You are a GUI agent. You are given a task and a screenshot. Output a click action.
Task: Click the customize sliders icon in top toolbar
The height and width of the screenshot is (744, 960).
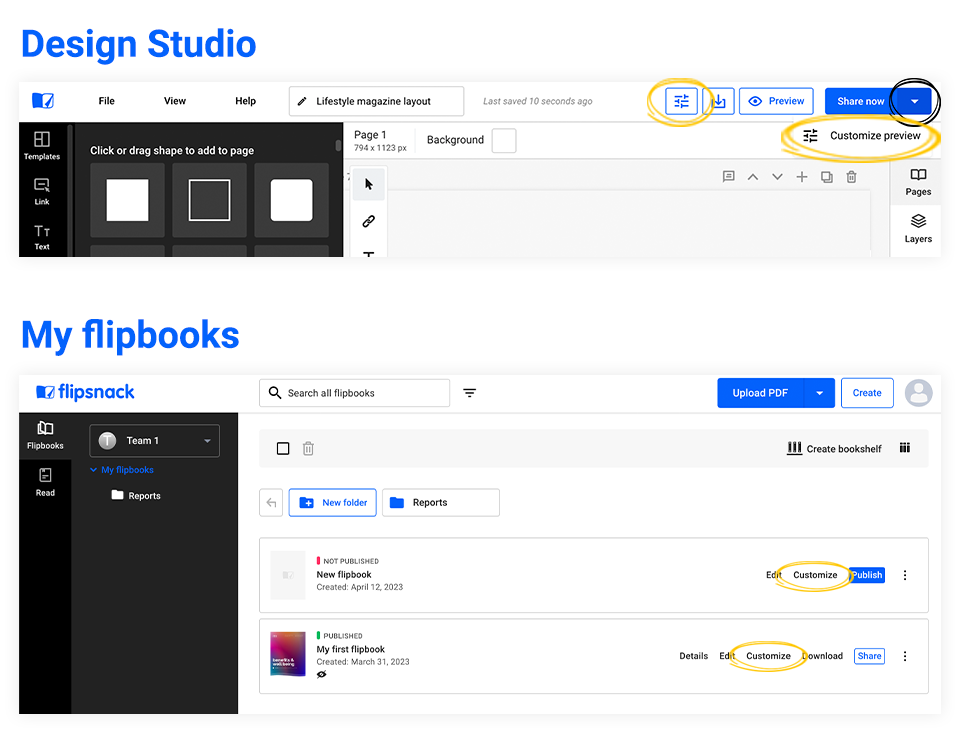[681, 101]
